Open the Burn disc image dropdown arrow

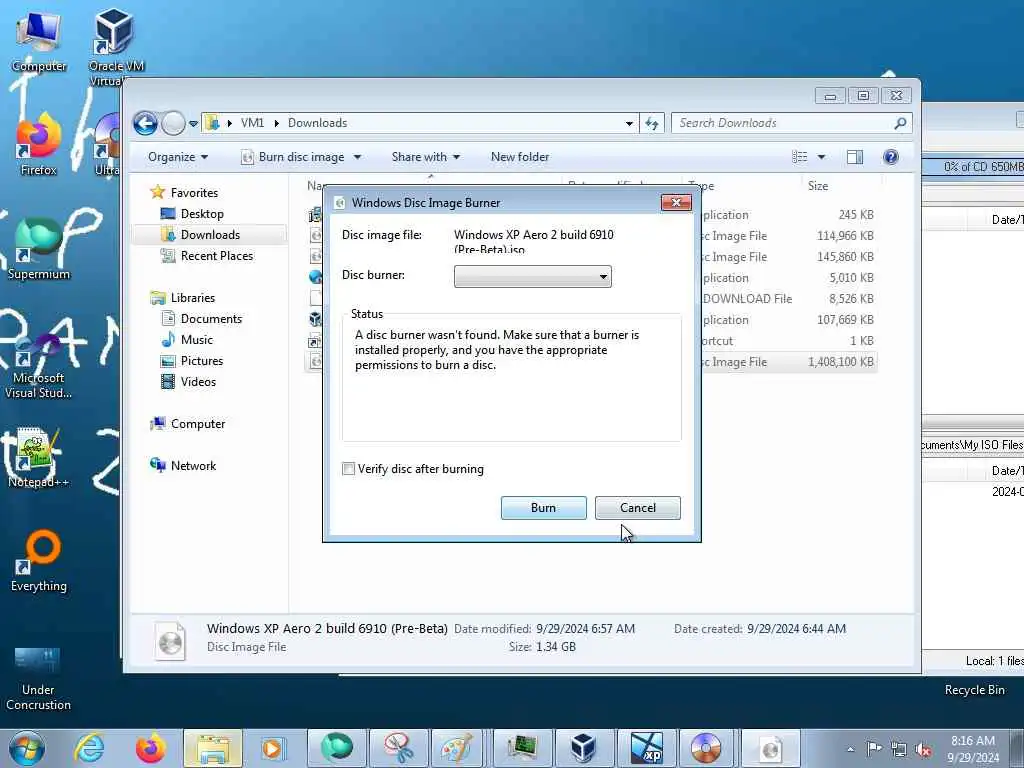pyautogui.click(x=357, y=157)
